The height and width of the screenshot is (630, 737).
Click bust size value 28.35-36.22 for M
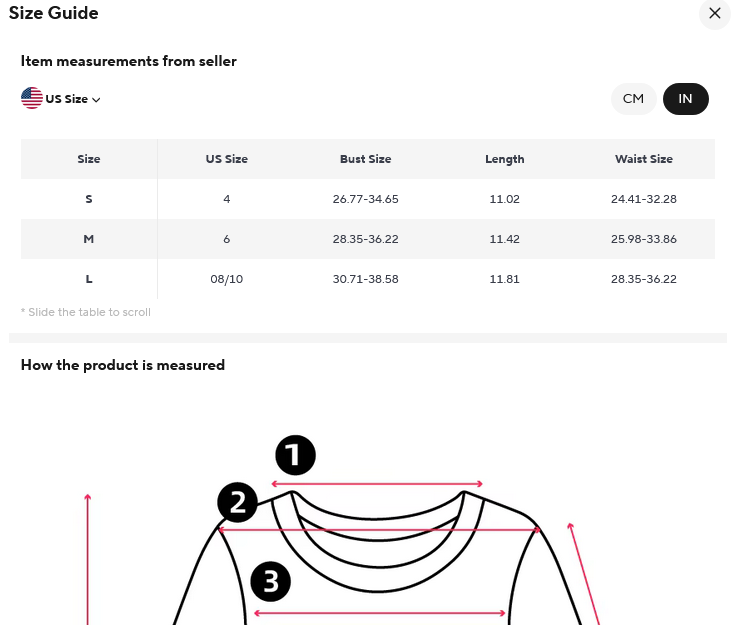click(365, 239)
